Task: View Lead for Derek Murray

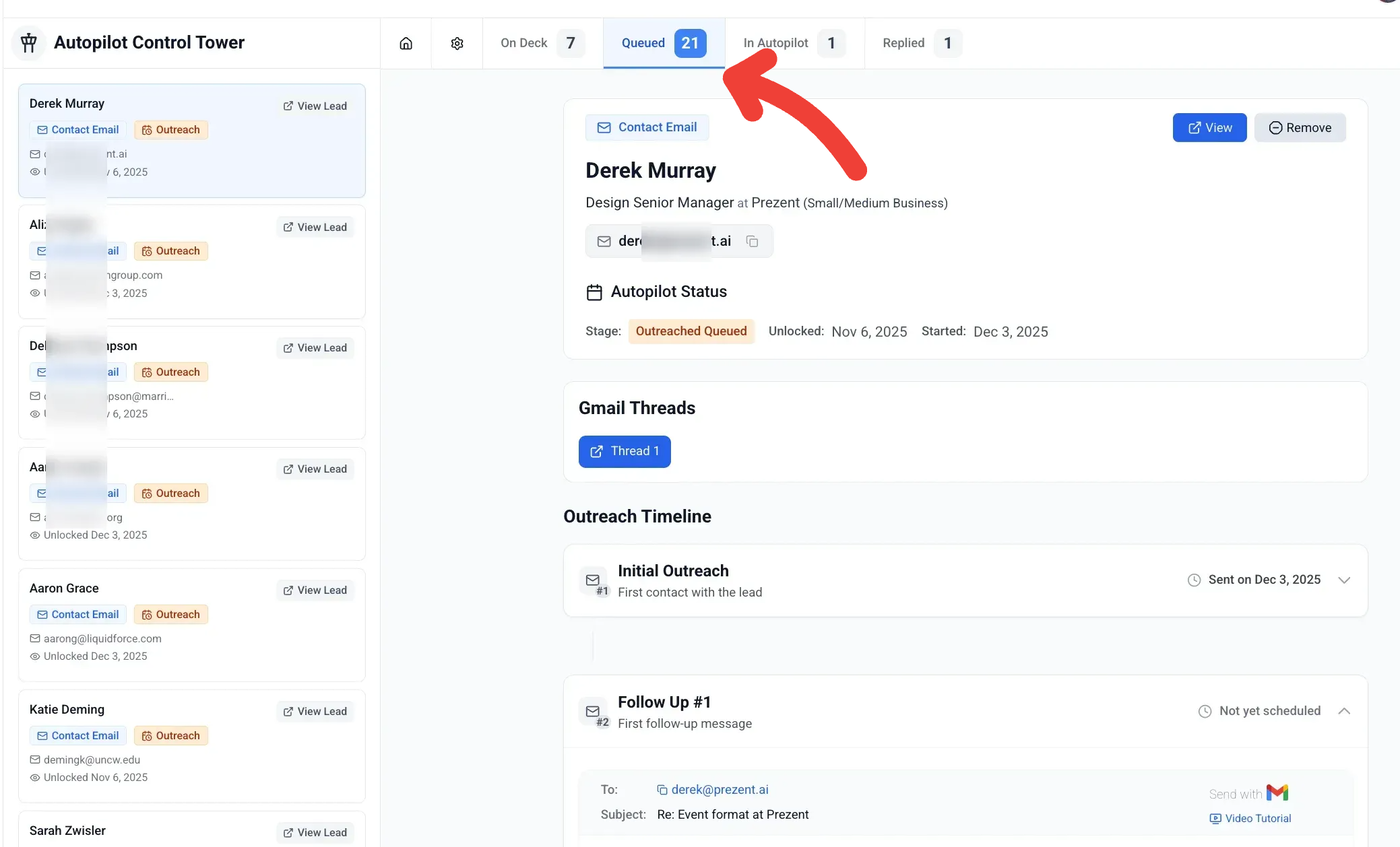Action: point(315,106)
